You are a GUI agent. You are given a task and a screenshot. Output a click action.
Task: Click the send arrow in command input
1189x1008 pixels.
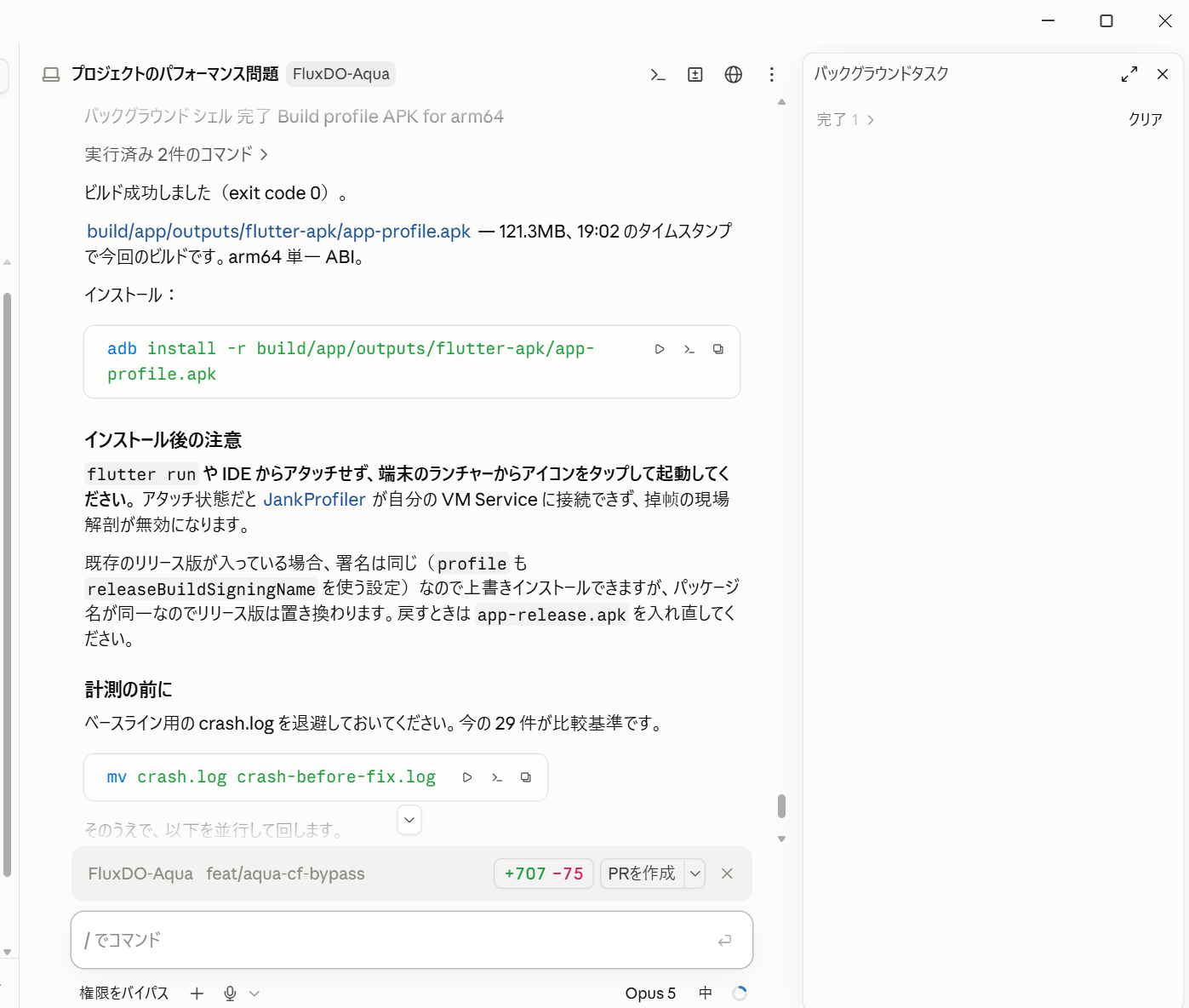724,941
